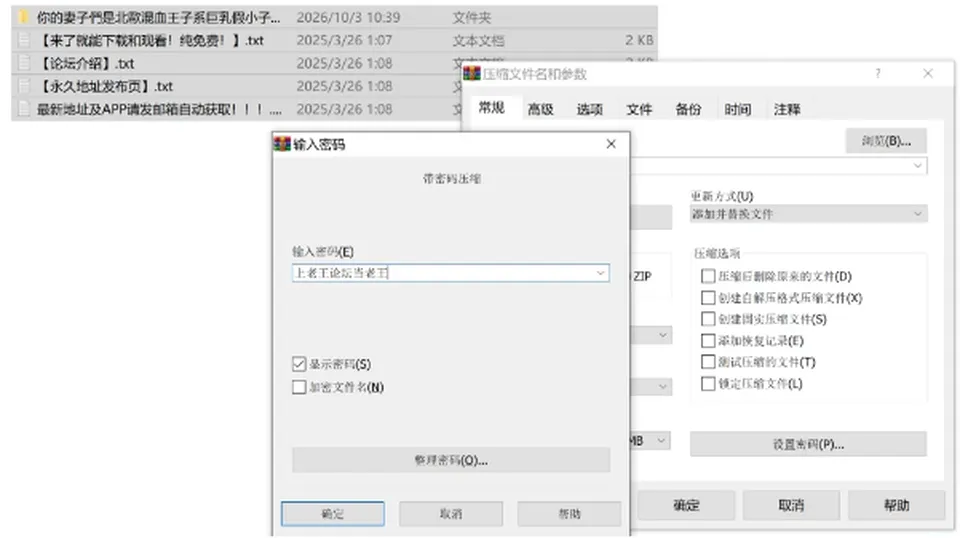Click 浏览(B)... button
This screenshot has width=960, height=538.
(x=886, y=141)
